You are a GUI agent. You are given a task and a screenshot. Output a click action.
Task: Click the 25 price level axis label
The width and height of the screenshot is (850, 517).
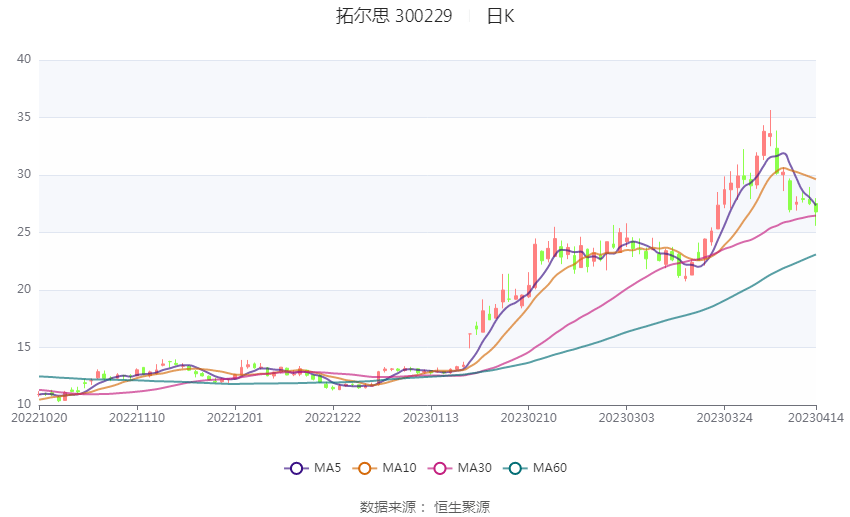click(25, 232)
